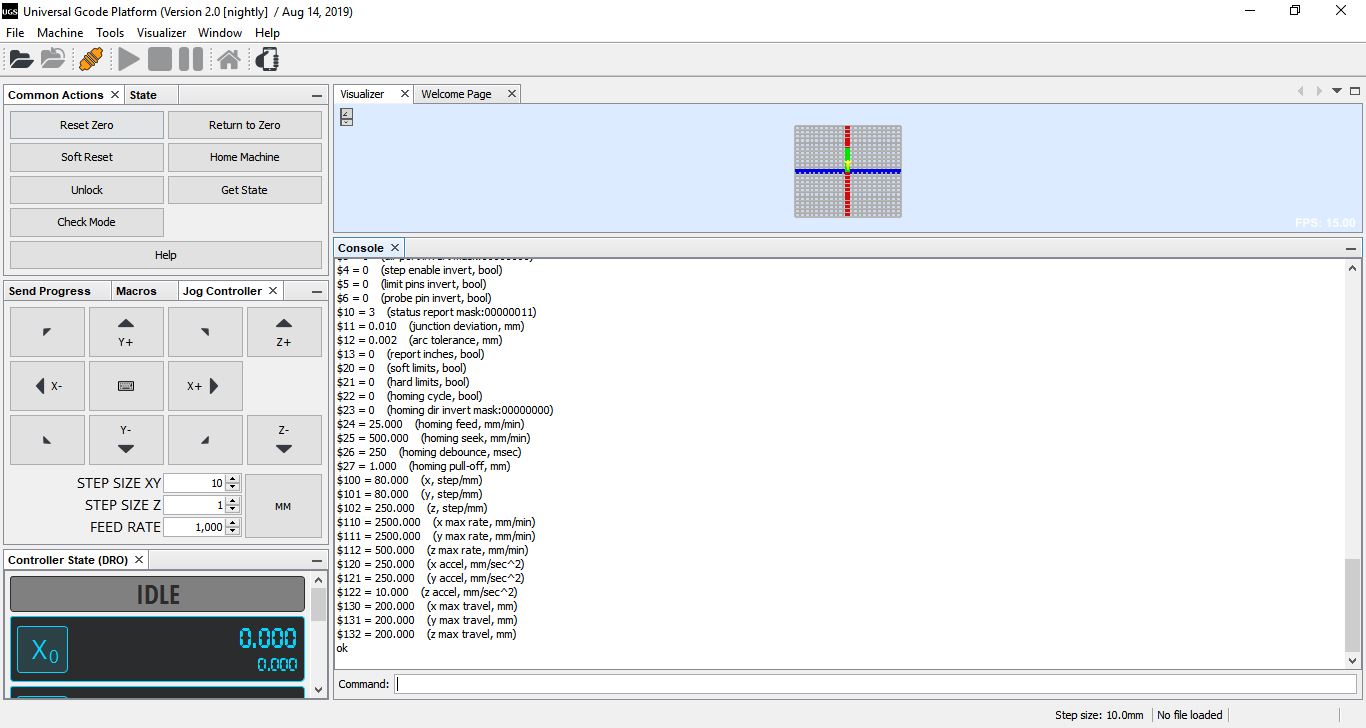Decrease STEP SIZE XY with down stepper arrow
This screenshot has height=728, width=1366.
(233, 487)
